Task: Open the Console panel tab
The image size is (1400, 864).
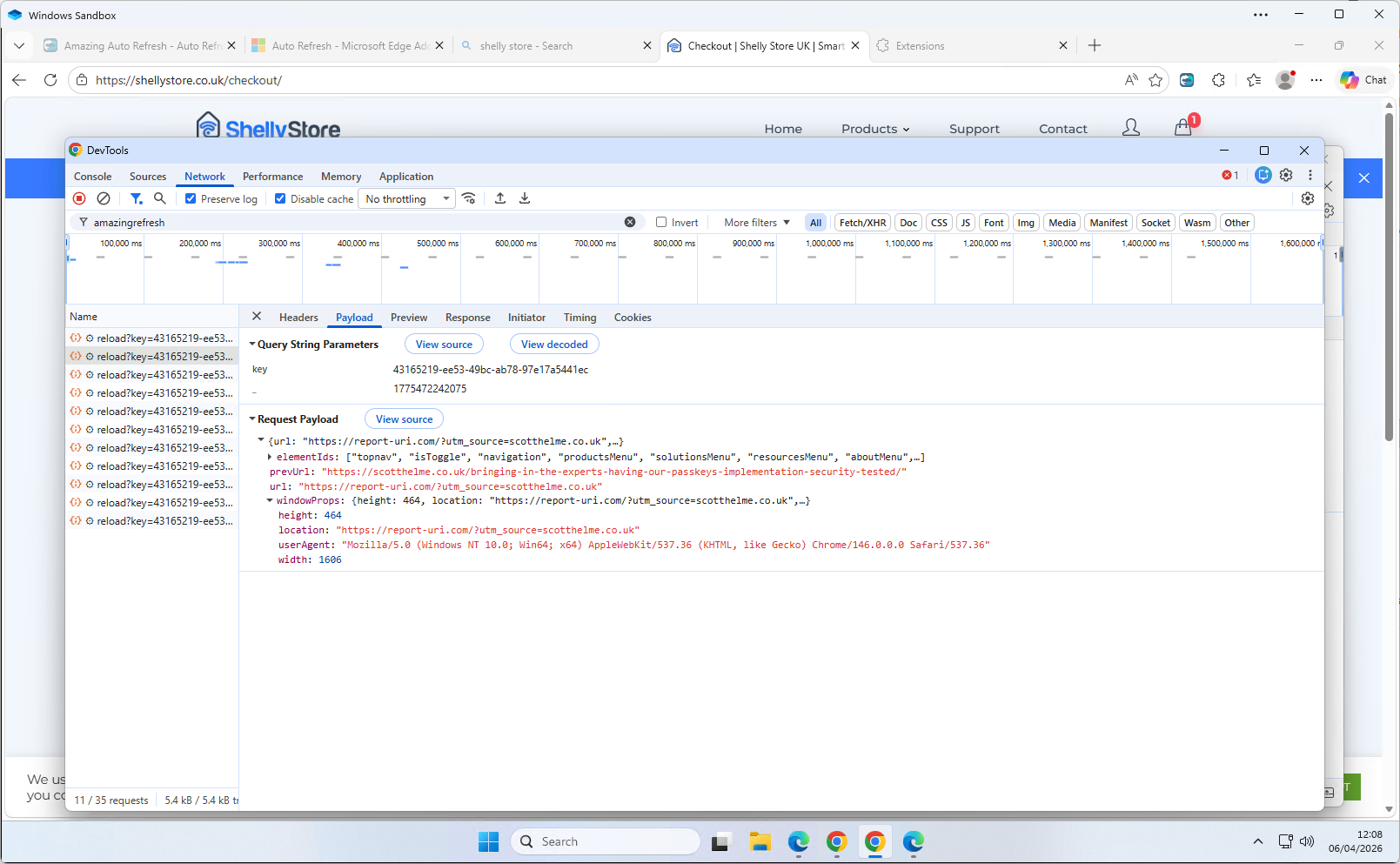Action: pos(92,176)
